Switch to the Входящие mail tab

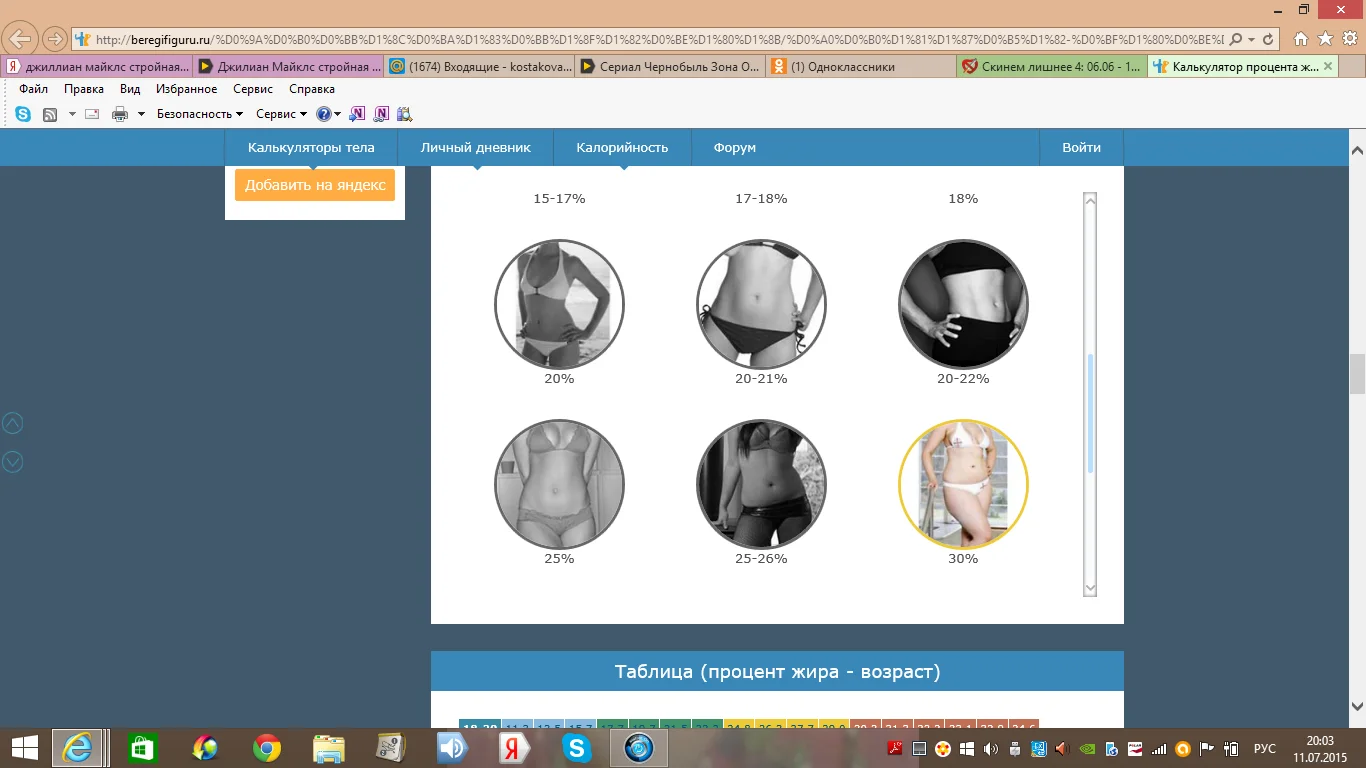pos(478,67)
